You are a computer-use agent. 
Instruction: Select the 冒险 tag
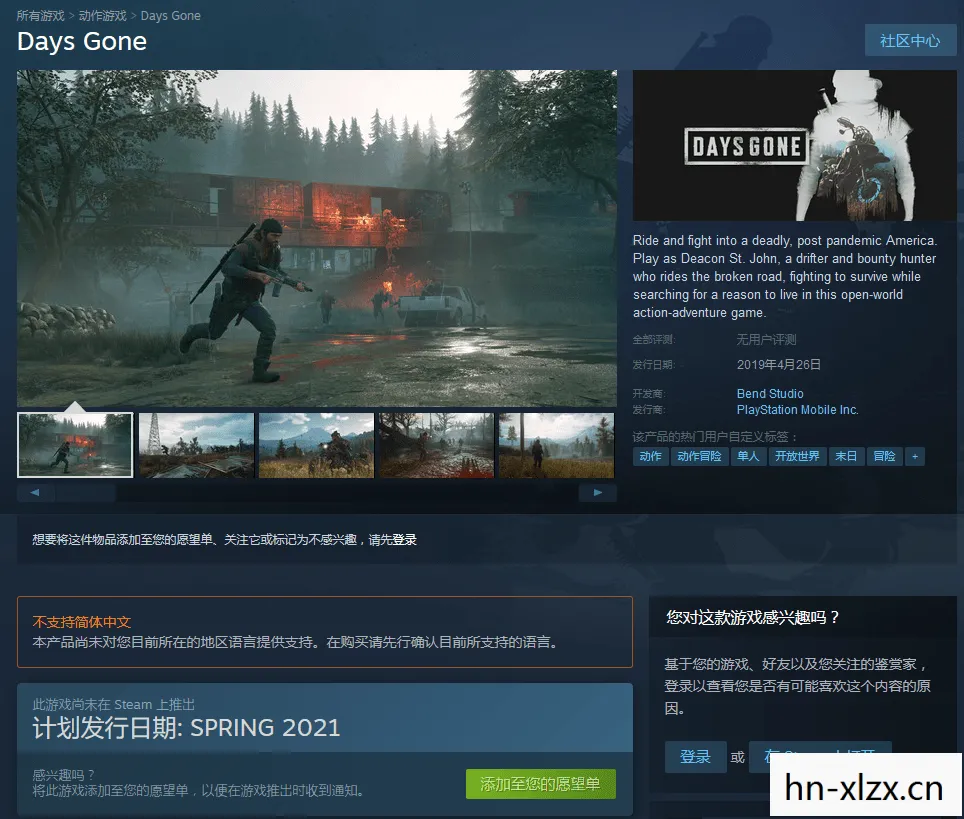[x=884, y=456]
